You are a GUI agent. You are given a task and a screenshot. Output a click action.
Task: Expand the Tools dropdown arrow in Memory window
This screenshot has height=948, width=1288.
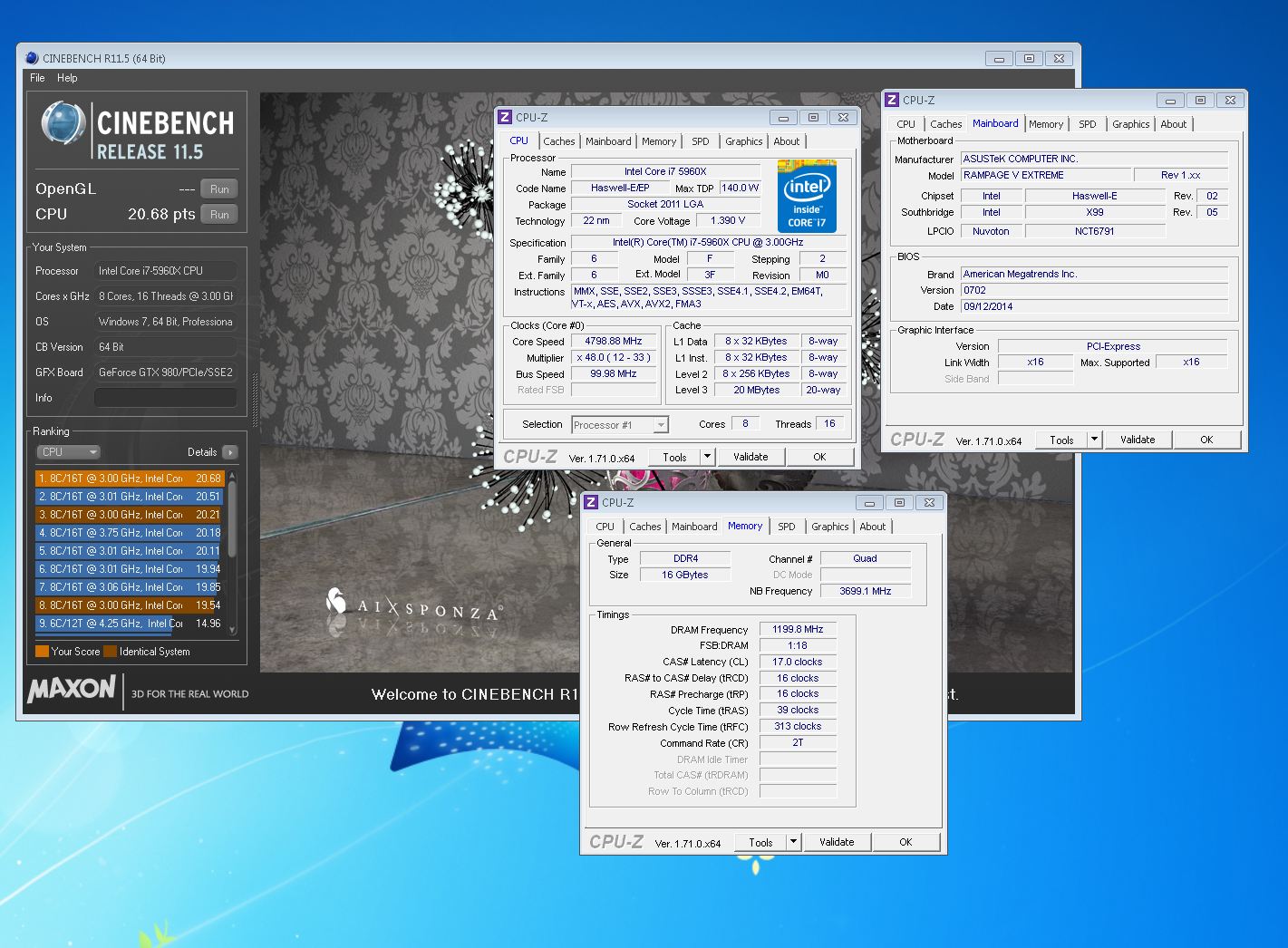[x=794, y=842]
